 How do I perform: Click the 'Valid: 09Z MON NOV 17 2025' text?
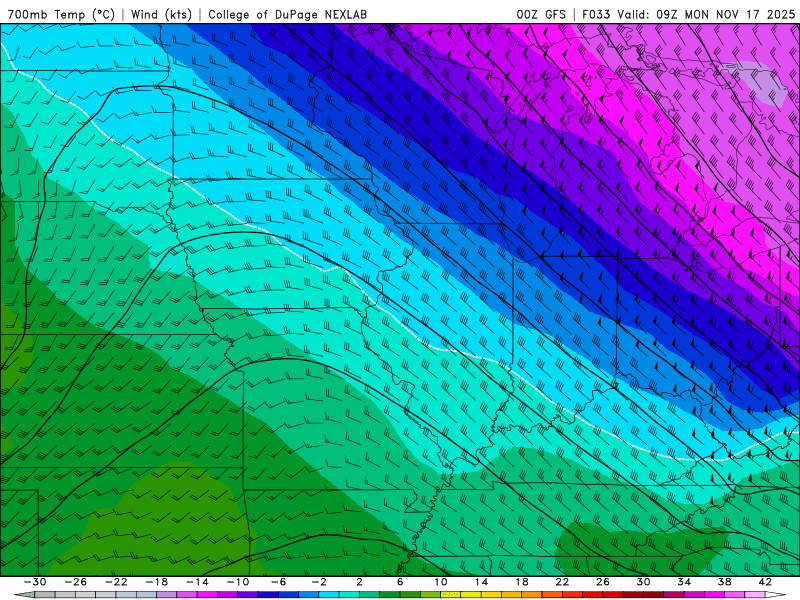click(706, 14)
